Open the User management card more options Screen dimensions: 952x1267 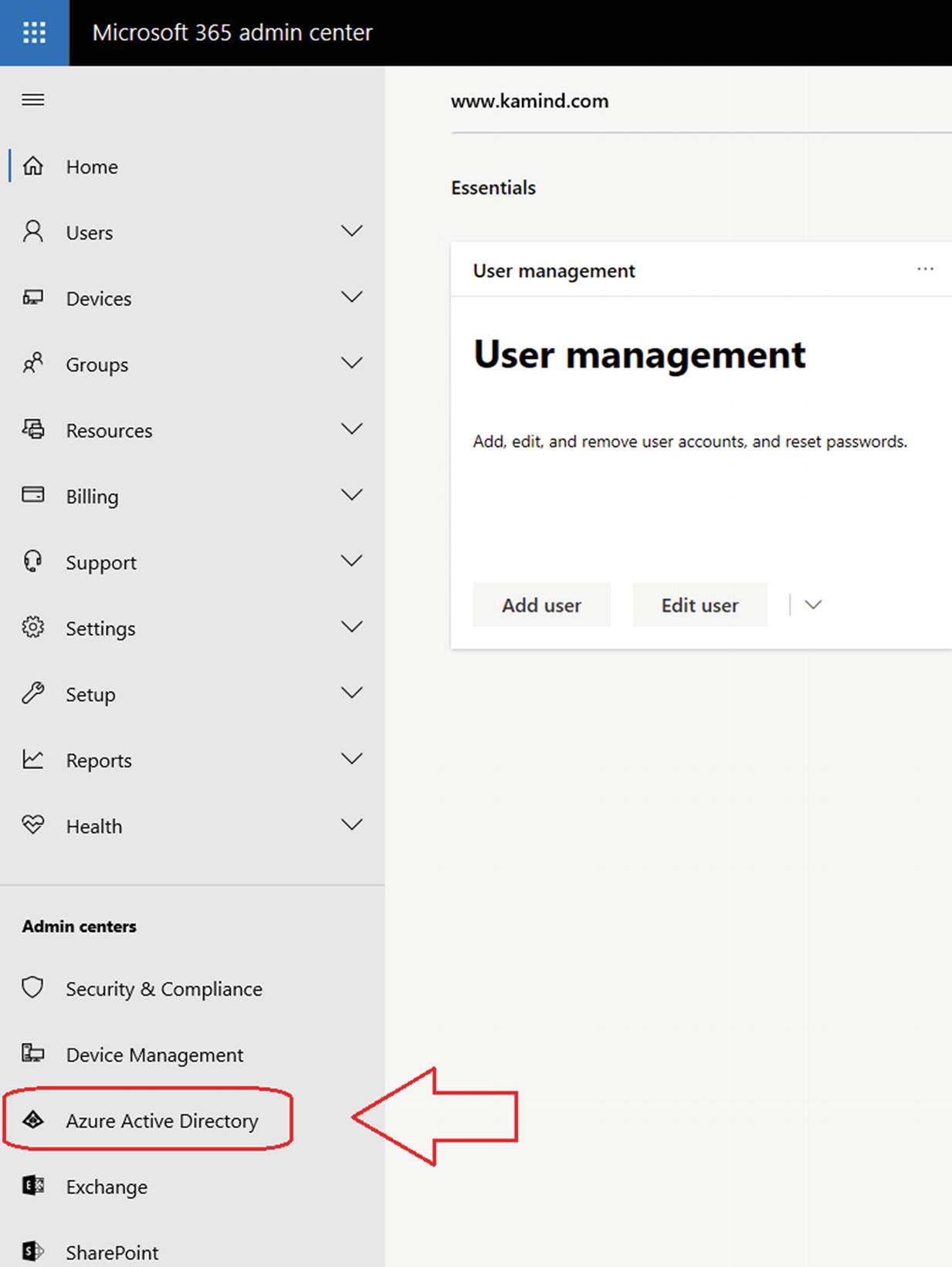click(x=925, y=269)
